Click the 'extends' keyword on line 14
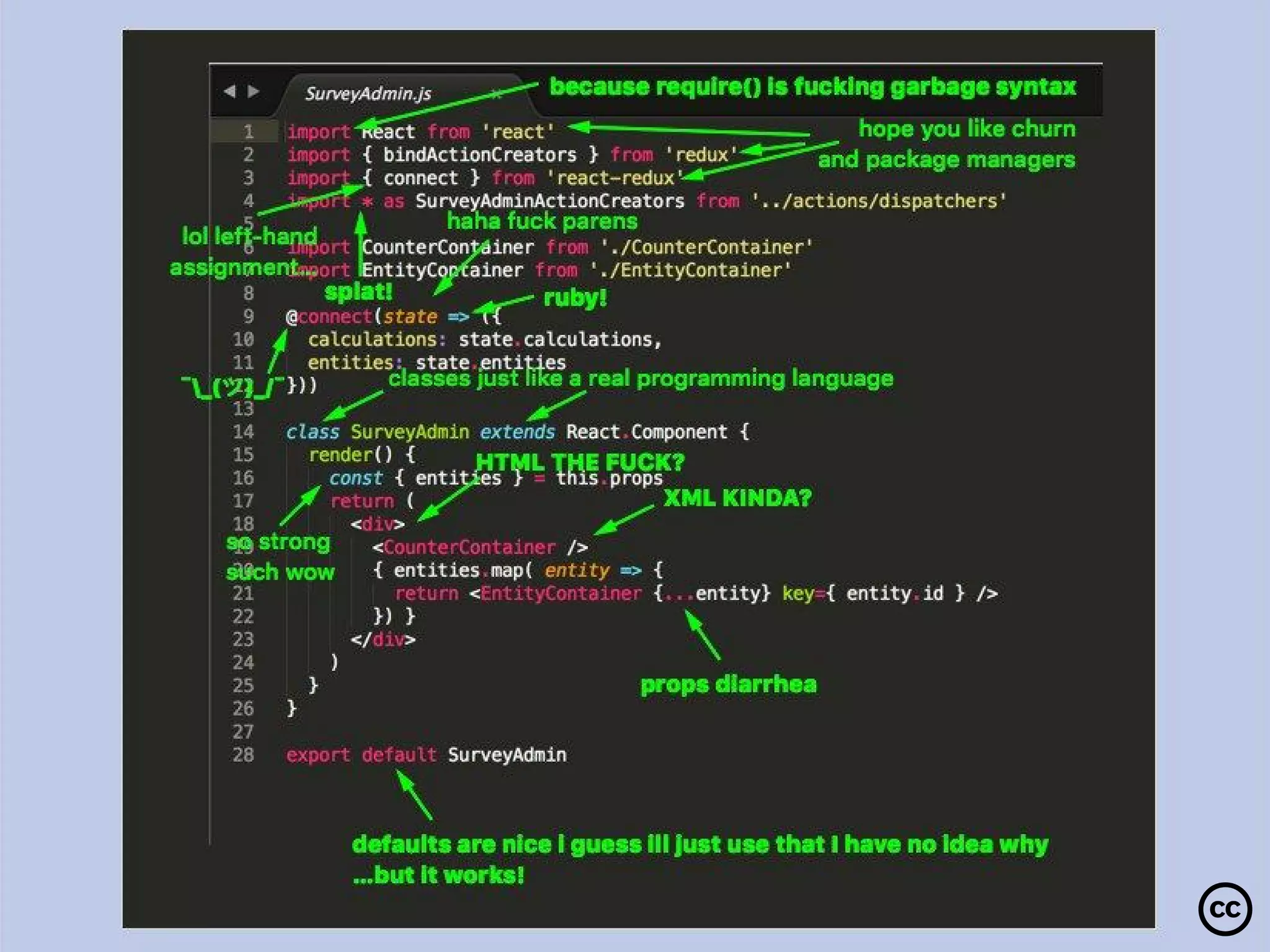 point(517,432)
